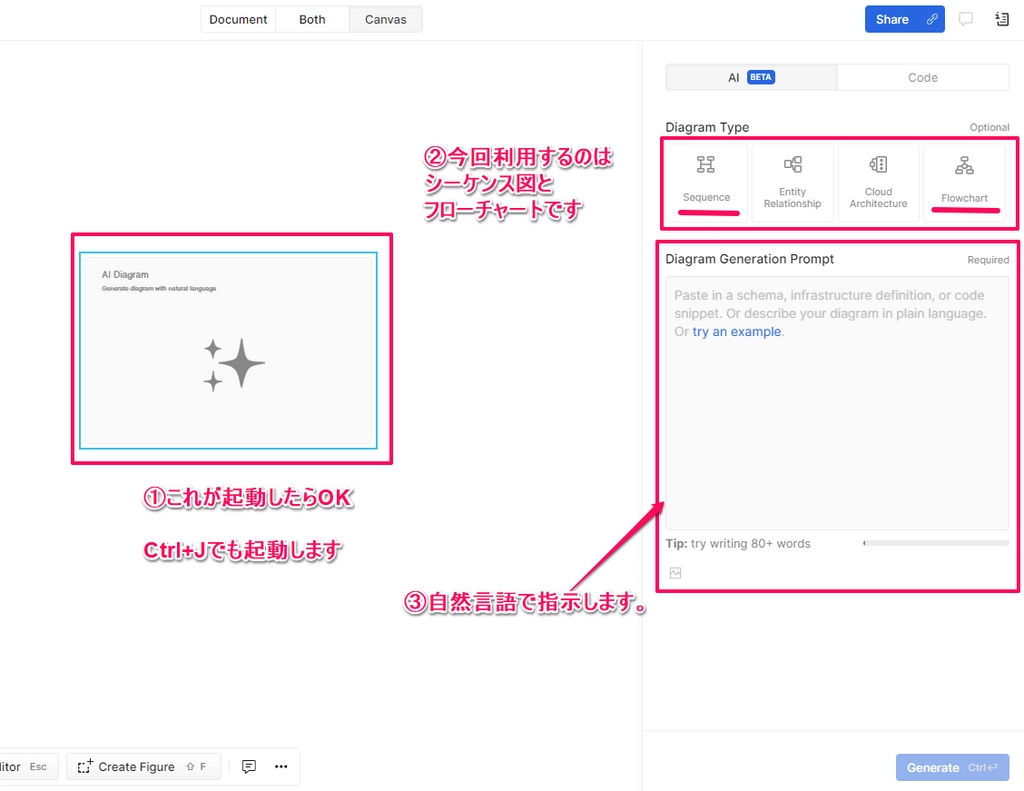Switch to Both view

pyautogui.click(x=312, y=19)
